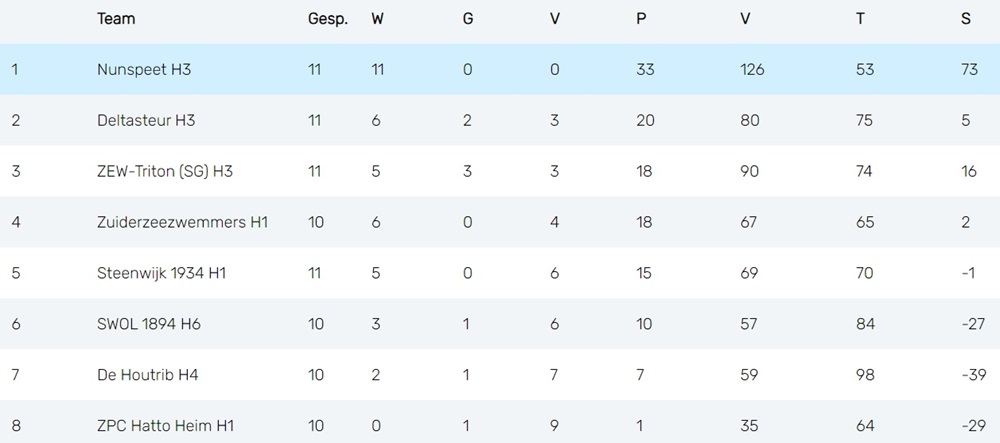This screenshot has height=443, width=1000.
Task: Click the Nunspeet H3 team name
Action: (x=143, y=69)
